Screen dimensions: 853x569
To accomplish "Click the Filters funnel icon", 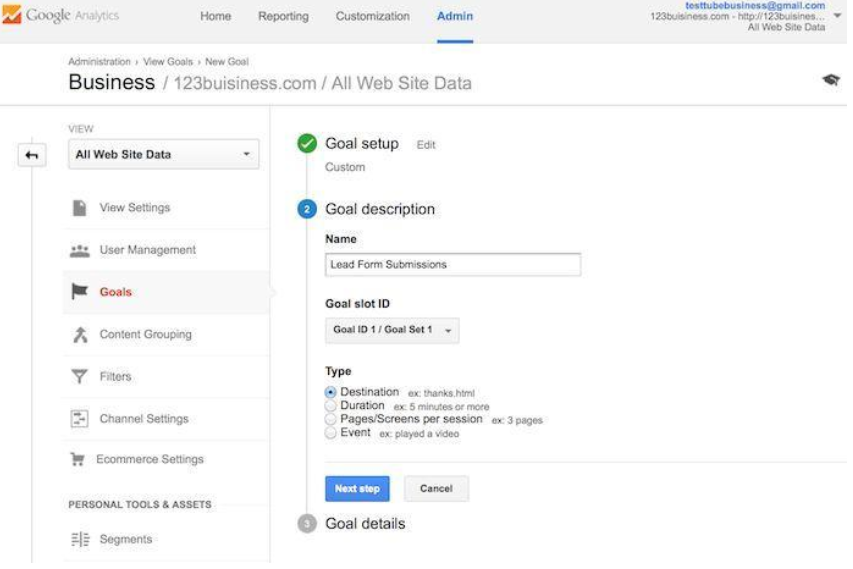I will click(x=80, y=377).
